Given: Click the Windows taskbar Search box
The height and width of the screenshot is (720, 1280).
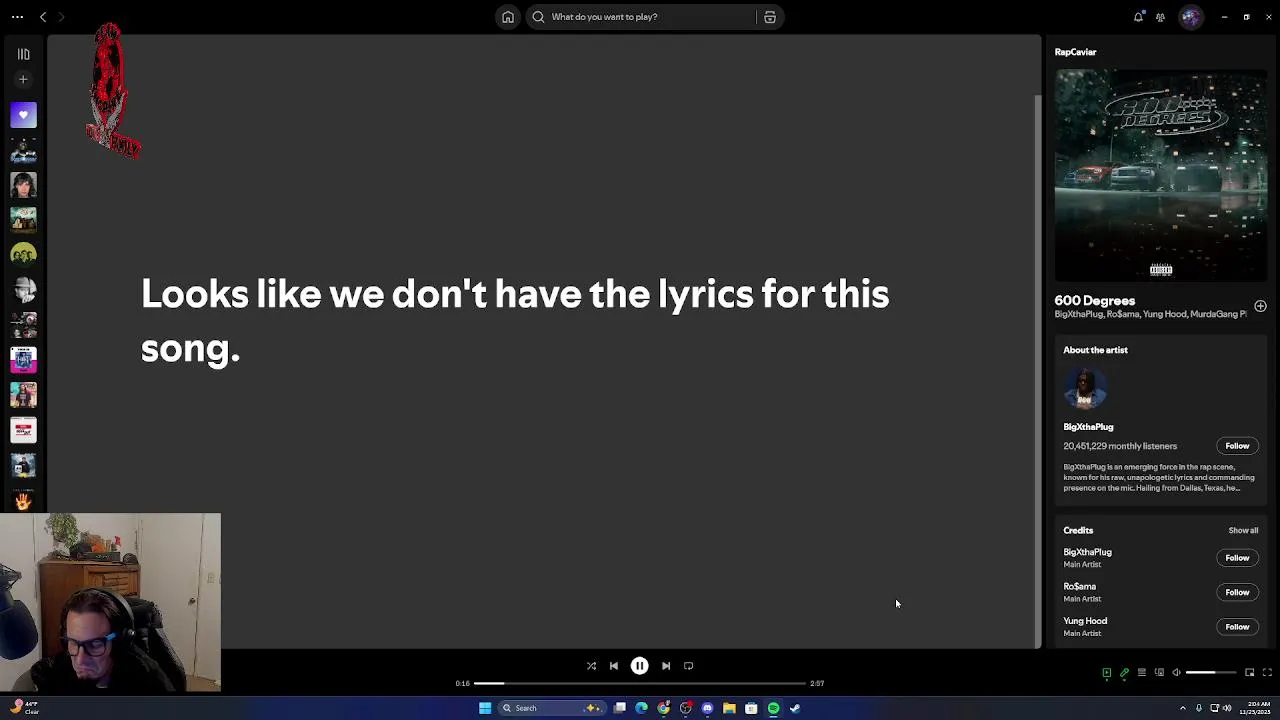Looking at the screenshot, I should (x=552, y=708).
